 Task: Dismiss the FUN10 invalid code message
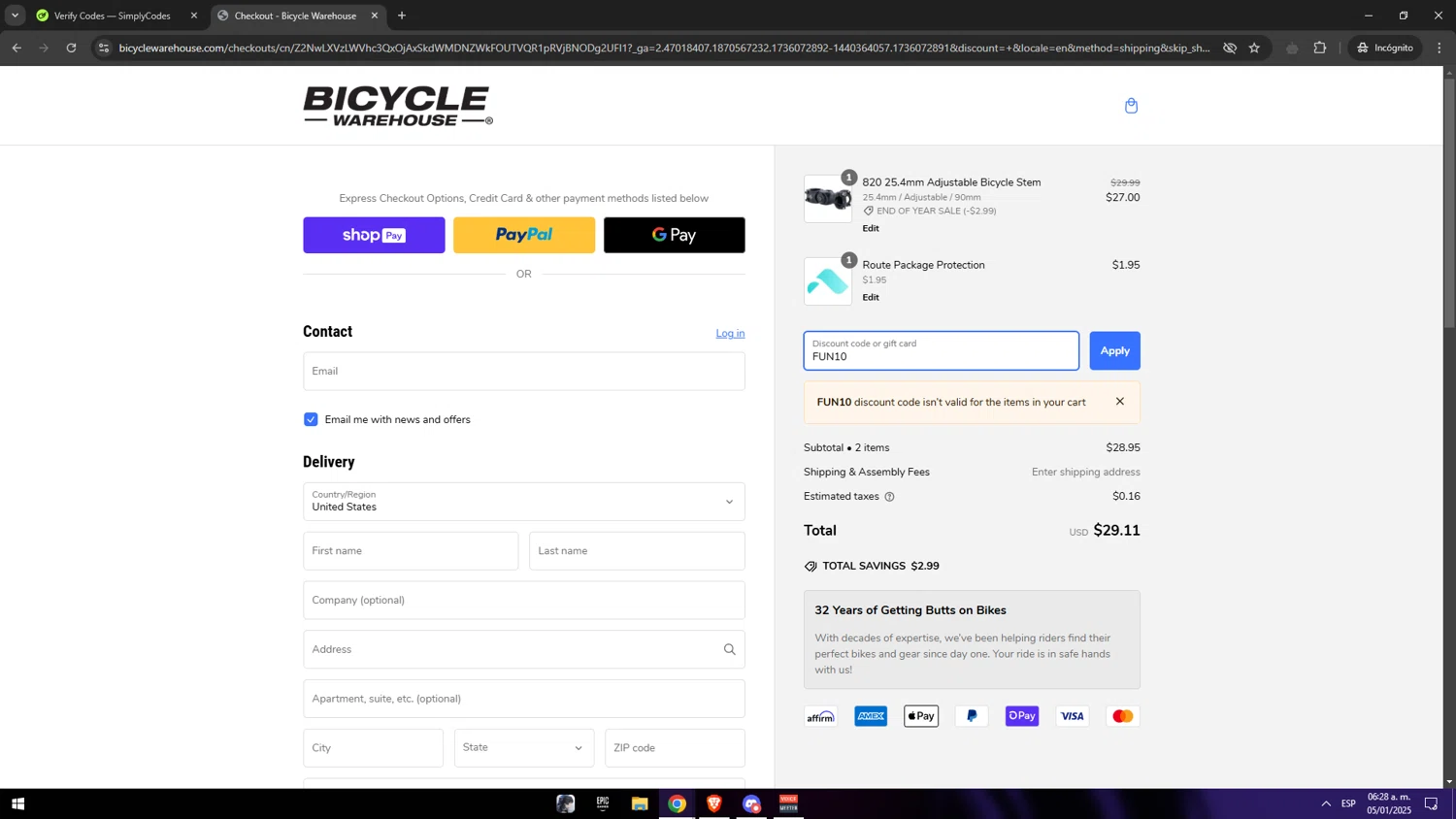pos(1119,402)
